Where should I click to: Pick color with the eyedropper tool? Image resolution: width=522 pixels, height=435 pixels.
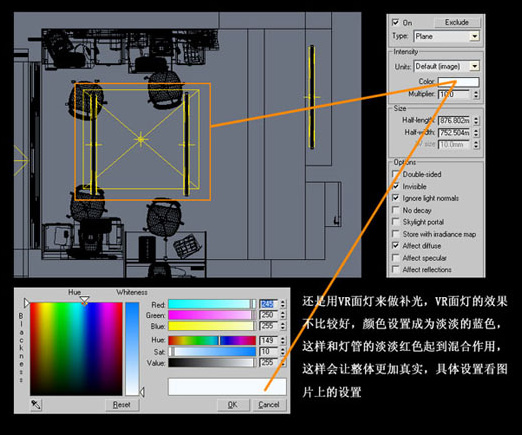coord(36,405)
